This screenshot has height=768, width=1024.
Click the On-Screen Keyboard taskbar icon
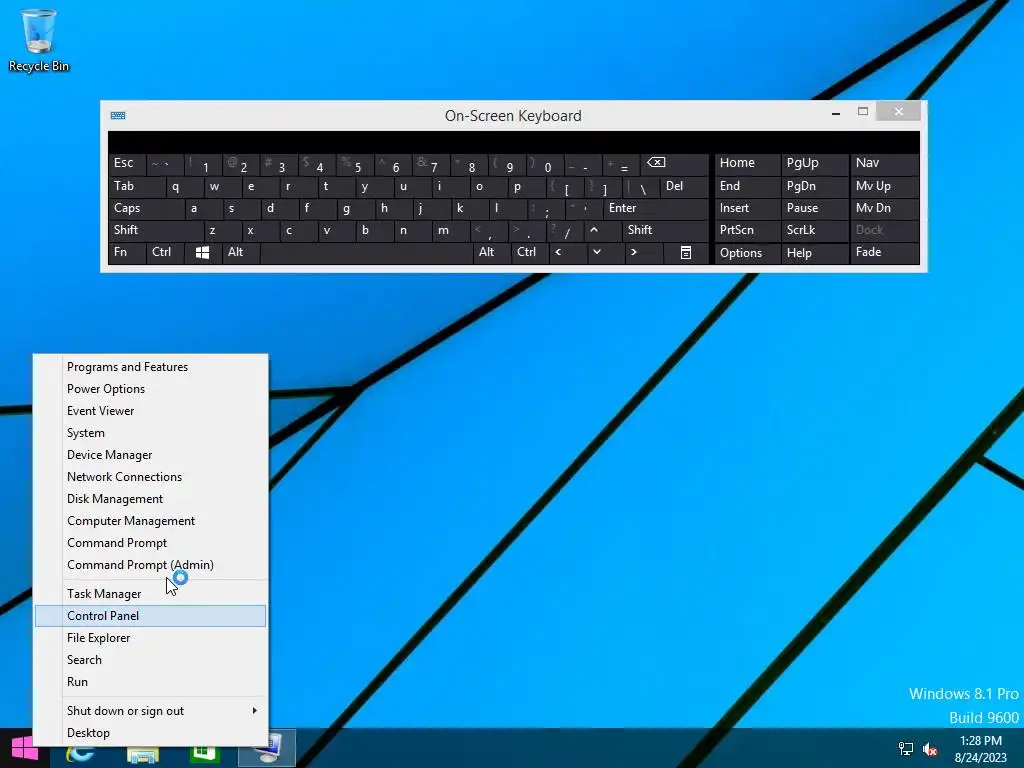coord(267,748)
